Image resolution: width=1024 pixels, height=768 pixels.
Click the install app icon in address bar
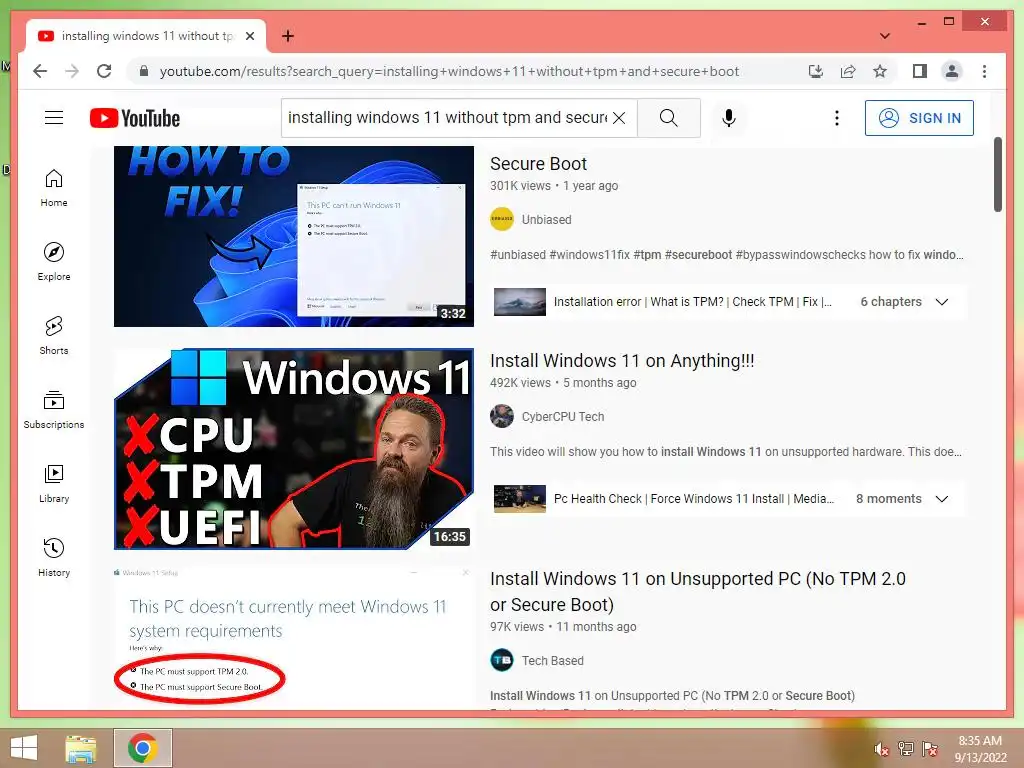tap(816, 71)
